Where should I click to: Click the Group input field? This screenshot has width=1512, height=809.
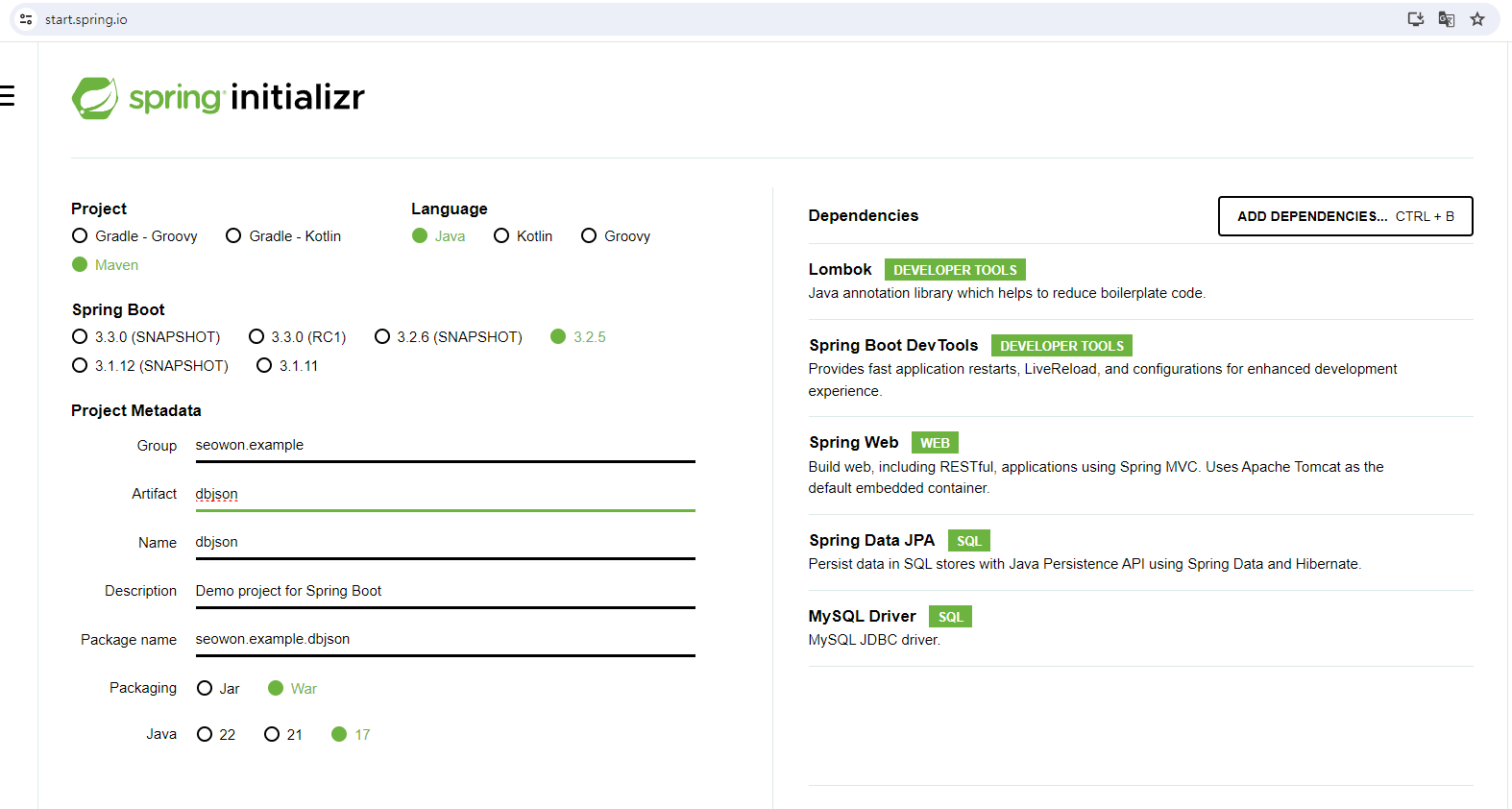click(x=444, y=446)
